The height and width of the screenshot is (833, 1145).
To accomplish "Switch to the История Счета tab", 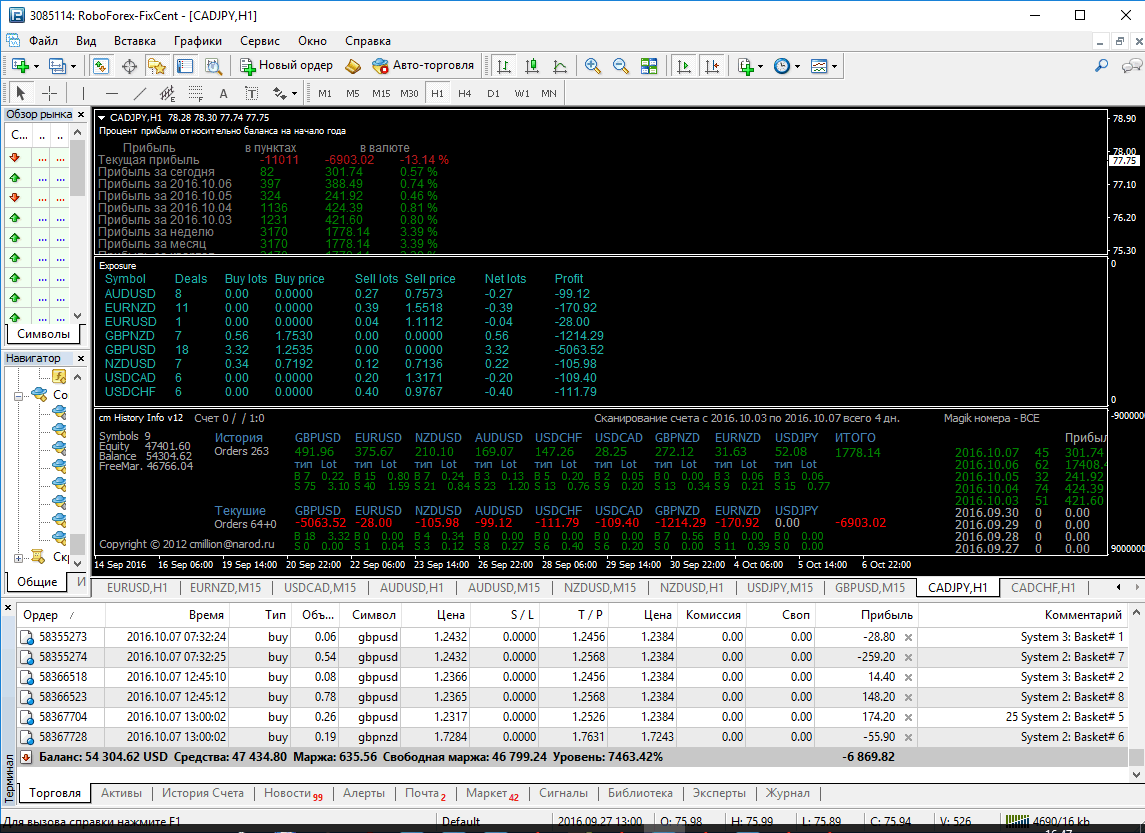I will (203, 793).
